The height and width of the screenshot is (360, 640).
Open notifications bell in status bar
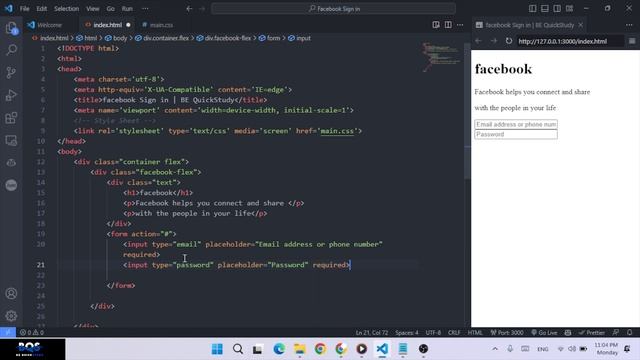[x=629, y=332]
